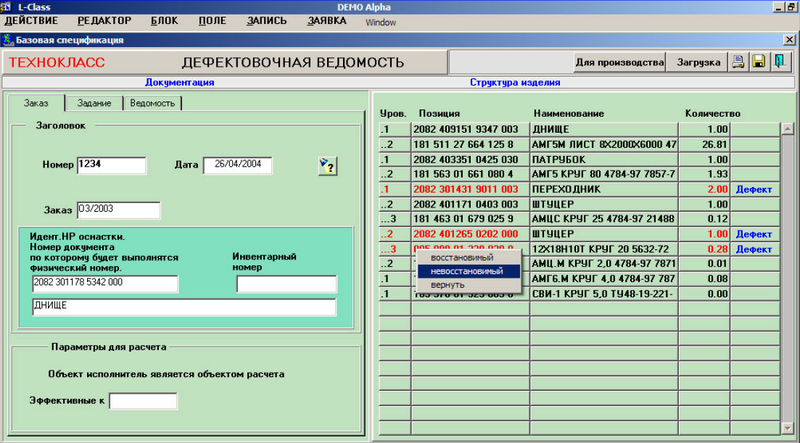Click the query help icon beside the date
Image resolution: width=800 pixels, height=443 pixels.
[328, 166]
